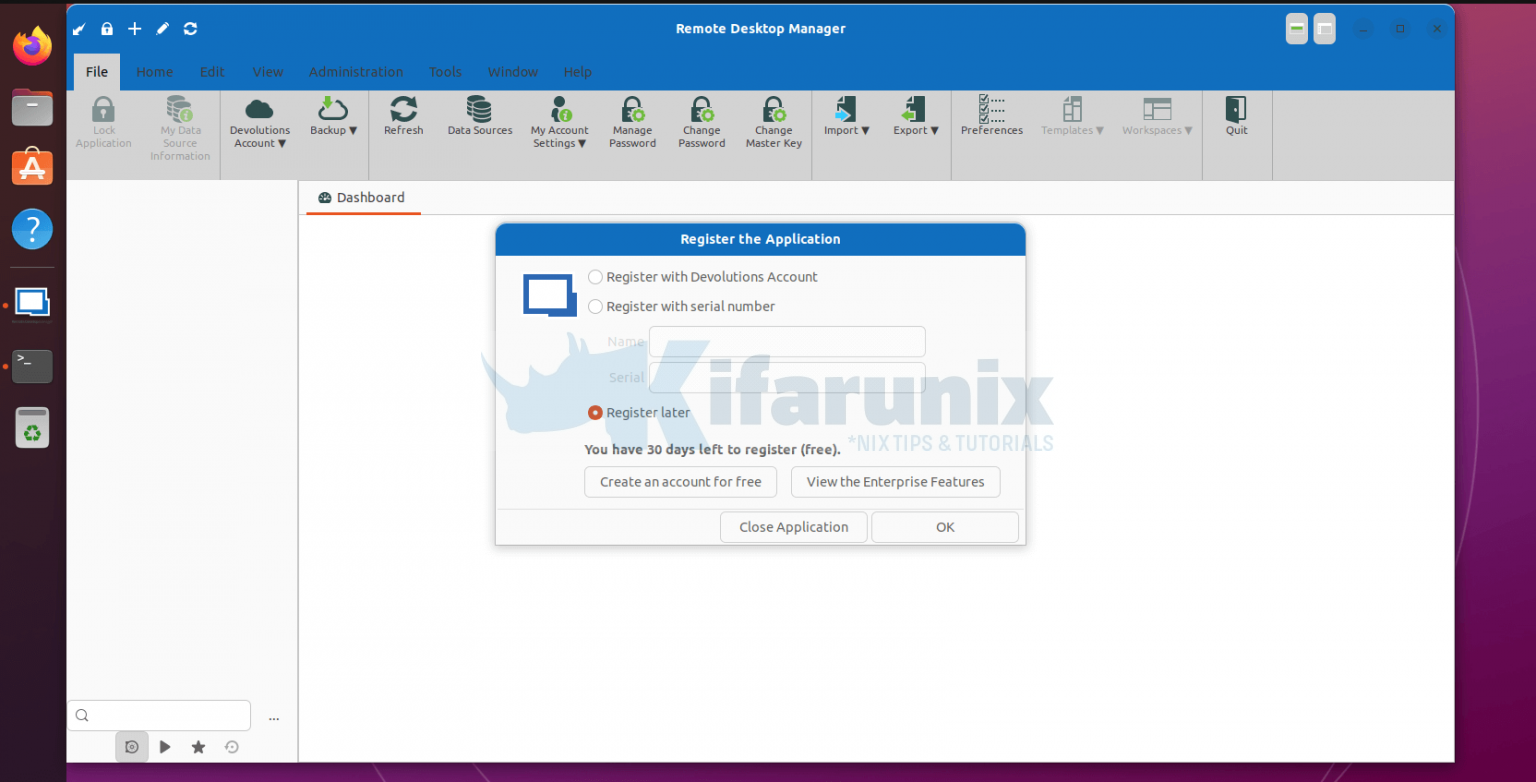Open Trash from the dock
Screen dimensions: 1536x782
[x=32, y=428]
